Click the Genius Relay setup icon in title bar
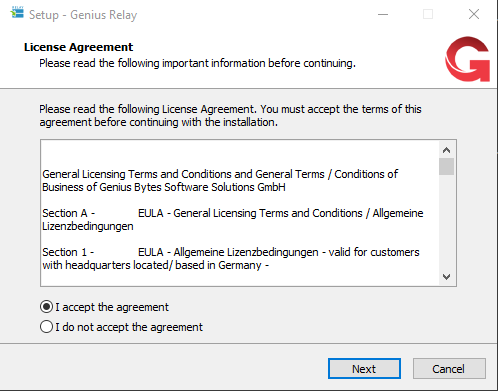This screenshot has width=498, height=391. pyautogui.click(x=17, y=13)
